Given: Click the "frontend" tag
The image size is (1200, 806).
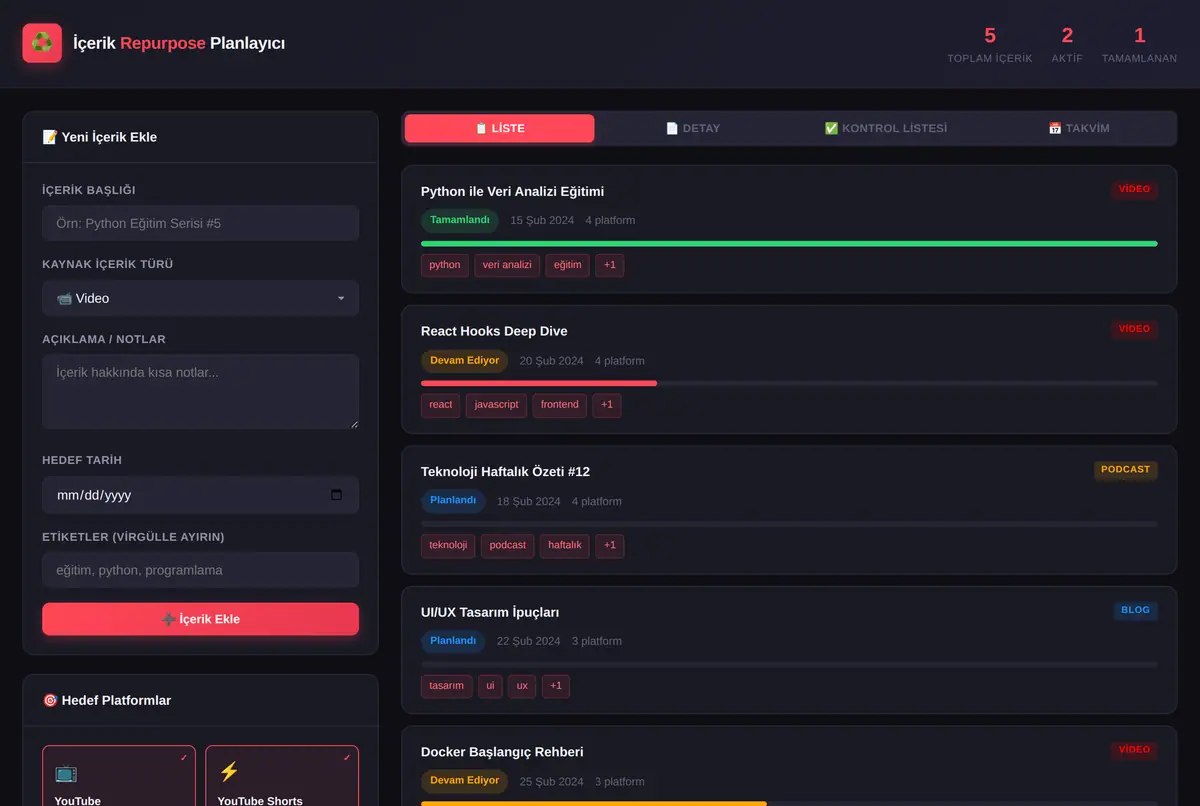Looking at the screenshot, I should click(x=559, y=405).
